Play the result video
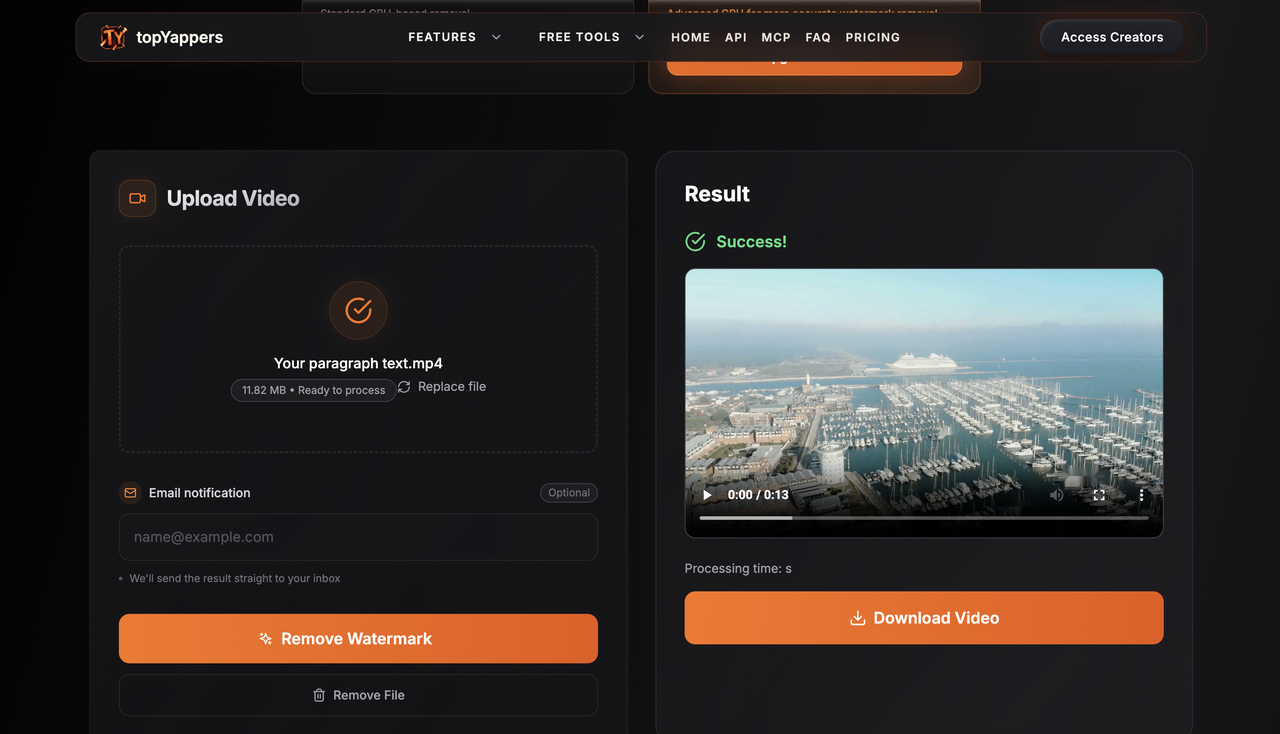1280x734 pixels. click(707, 495)
